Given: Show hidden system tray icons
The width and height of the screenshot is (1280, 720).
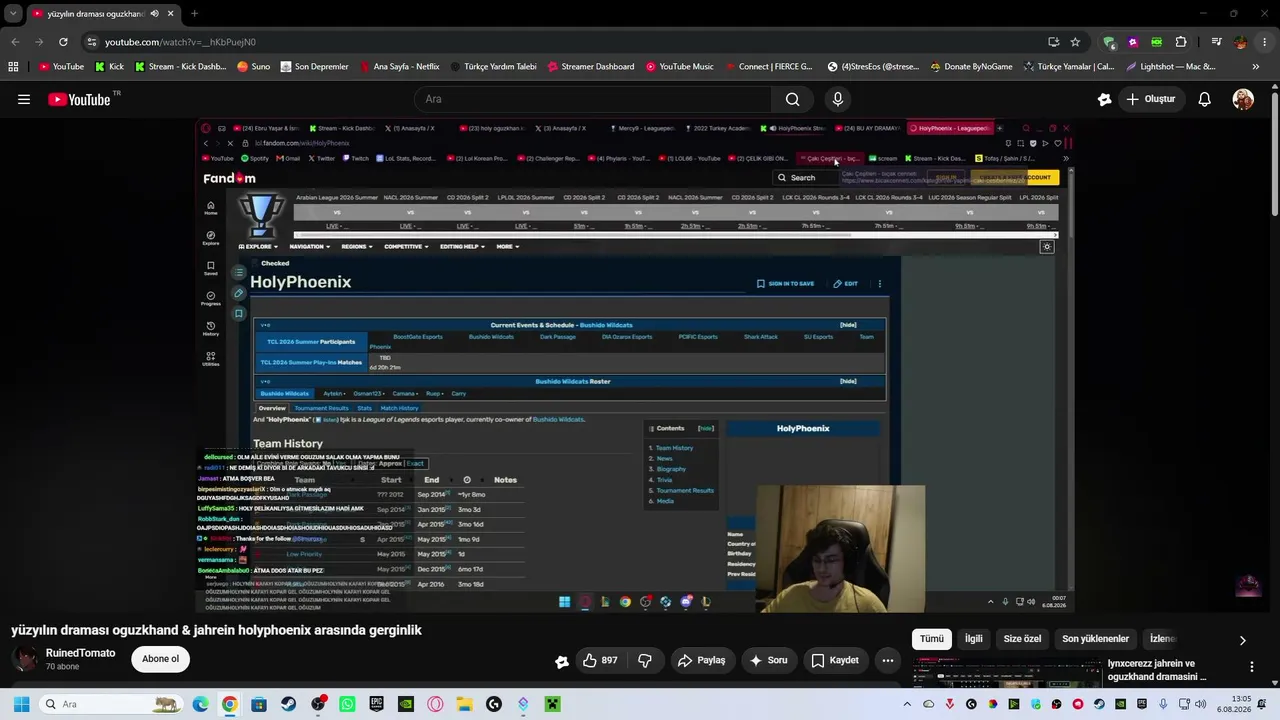Looking at the screenshot, I should tap(907, 704).
